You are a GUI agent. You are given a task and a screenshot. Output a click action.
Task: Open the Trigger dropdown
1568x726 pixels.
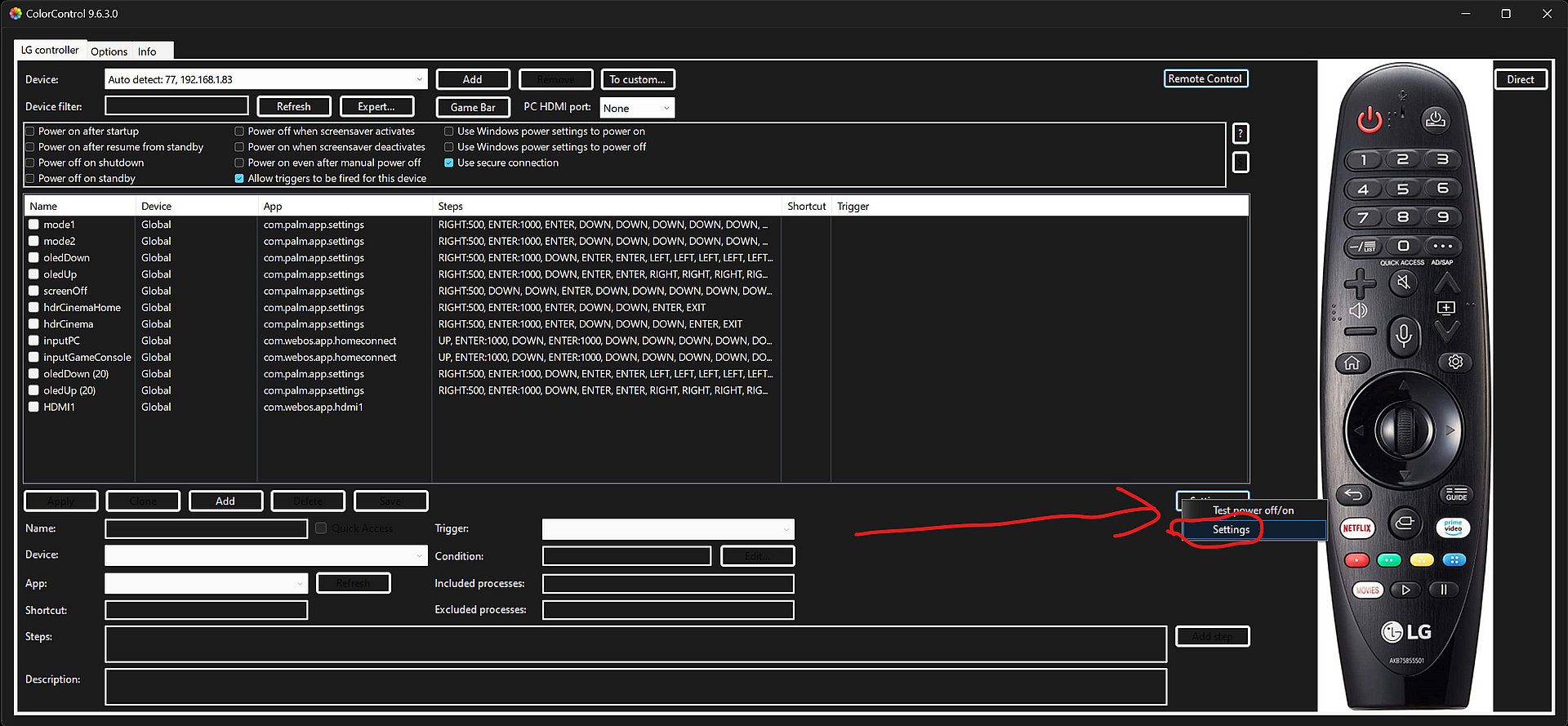click(x=667, y=529)
